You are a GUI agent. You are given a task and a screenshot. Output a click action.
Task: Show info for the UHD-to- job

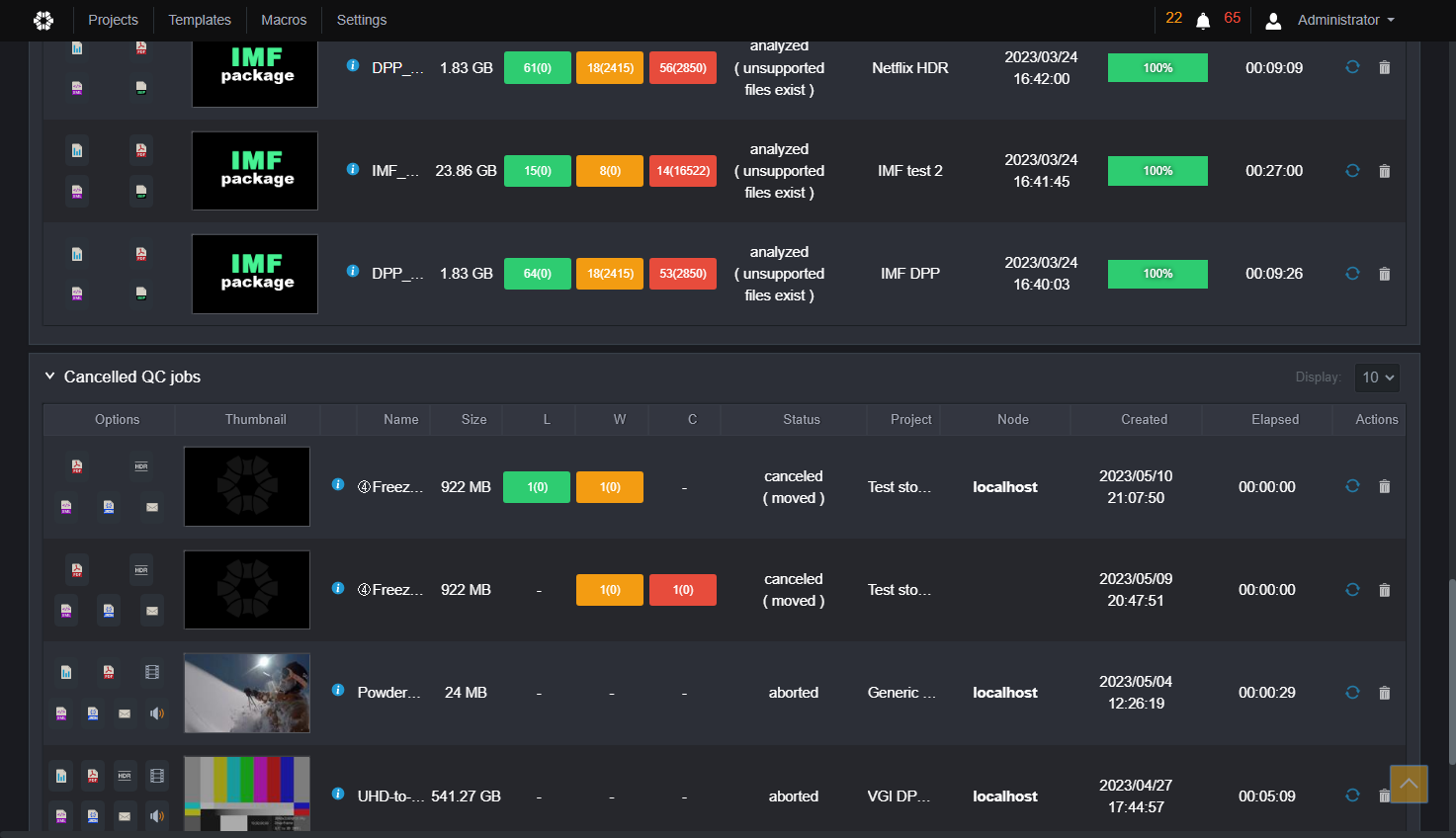(338, 794)
